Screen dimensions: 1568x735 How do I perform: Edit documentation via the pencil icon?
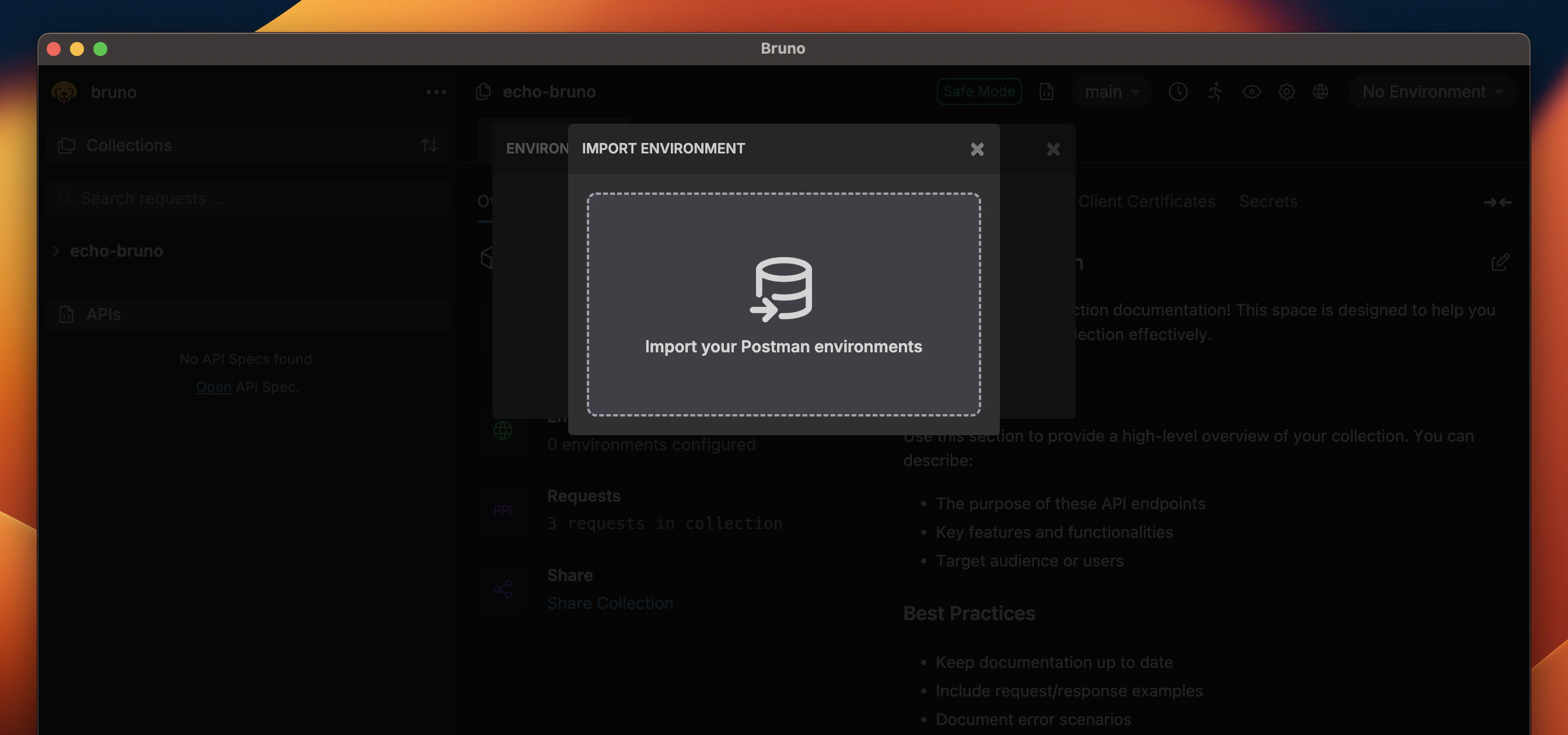[1500, 262]
